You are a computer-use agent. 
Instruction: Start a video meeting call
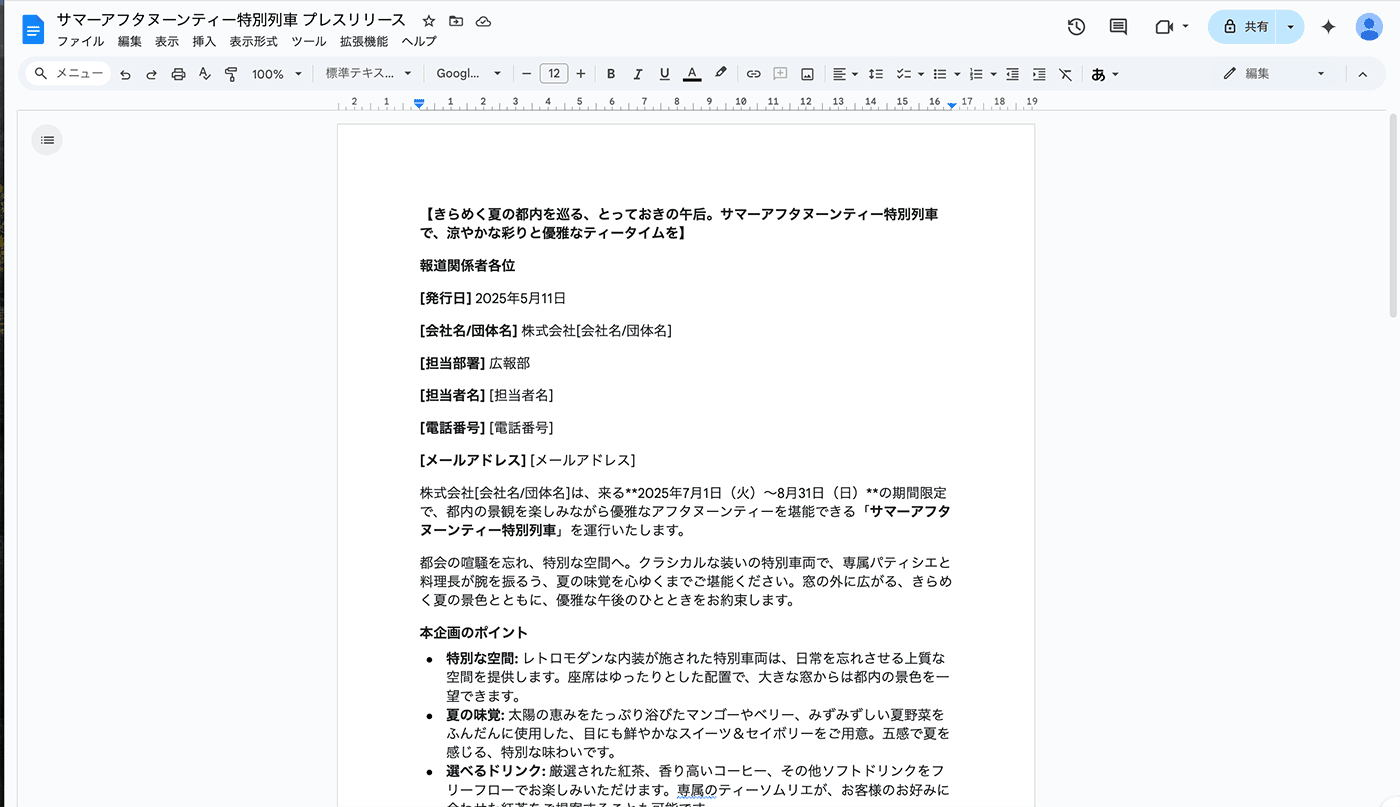pos(1163,27)
